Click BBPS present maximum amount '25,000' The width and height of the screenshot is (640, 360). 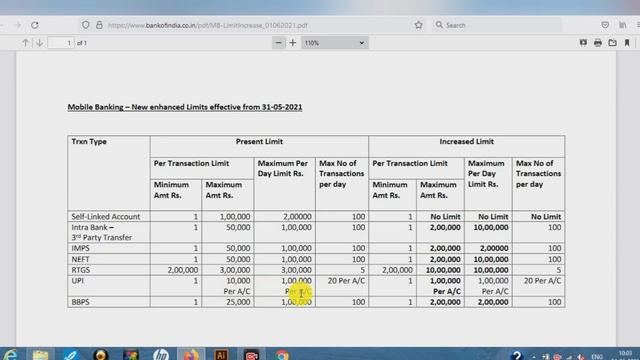pyautogui.click(x=238, y=302)
